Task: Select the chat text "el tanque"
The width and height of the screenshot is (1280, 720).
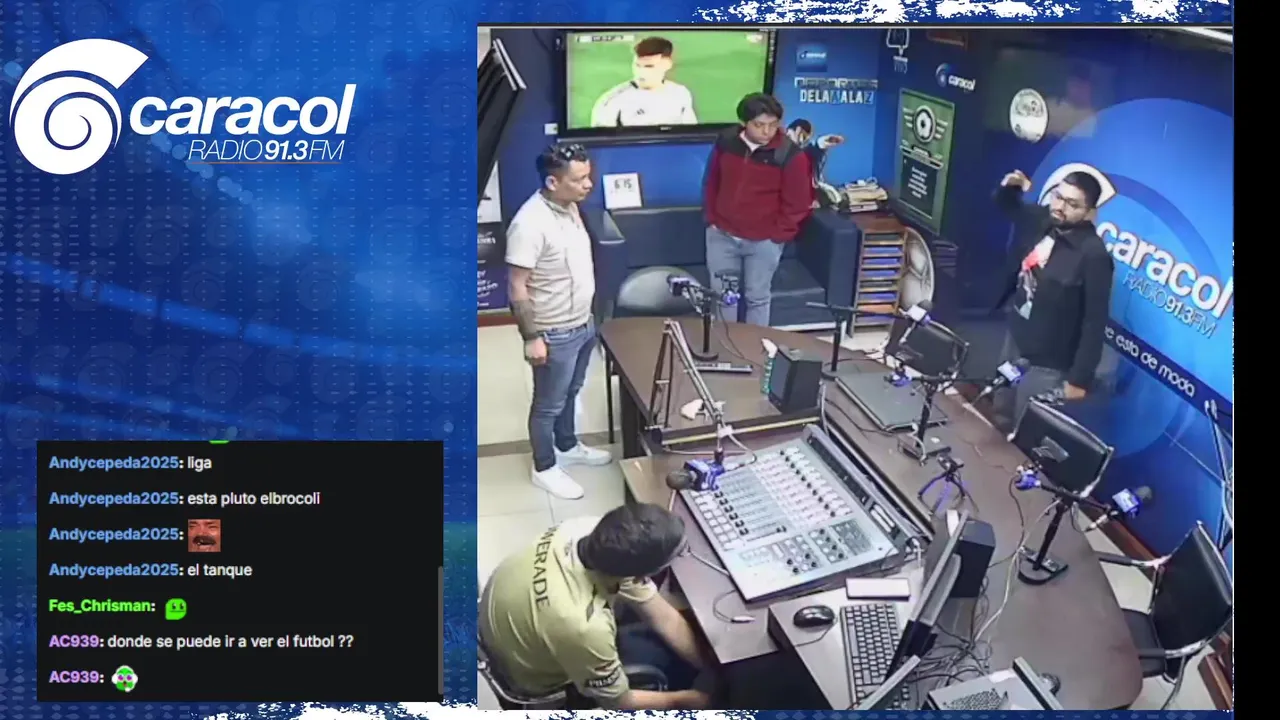Action: pyautogui.click(x=220, y=570)
